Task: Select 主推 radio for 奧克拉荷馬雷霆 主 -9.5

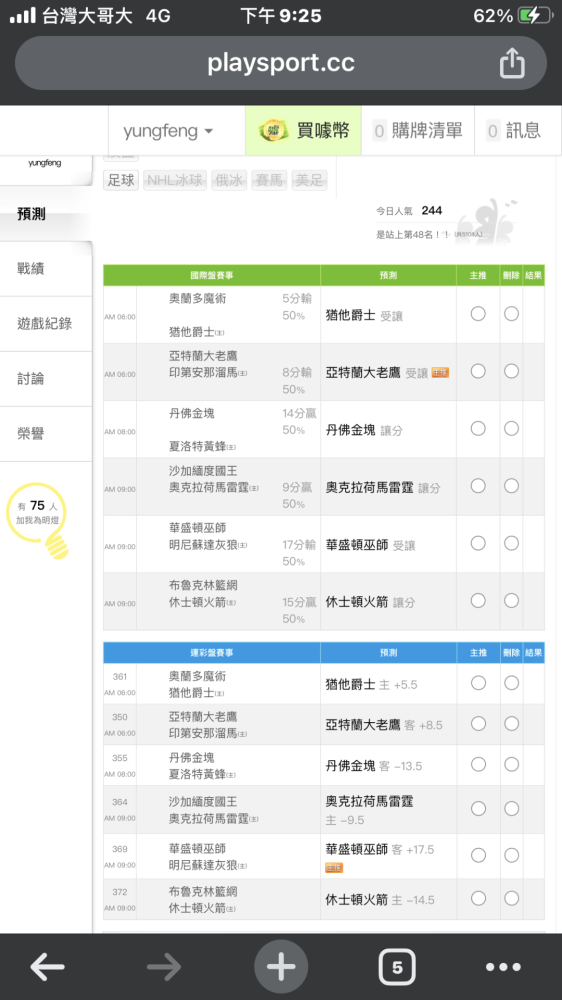Action: 478,809
